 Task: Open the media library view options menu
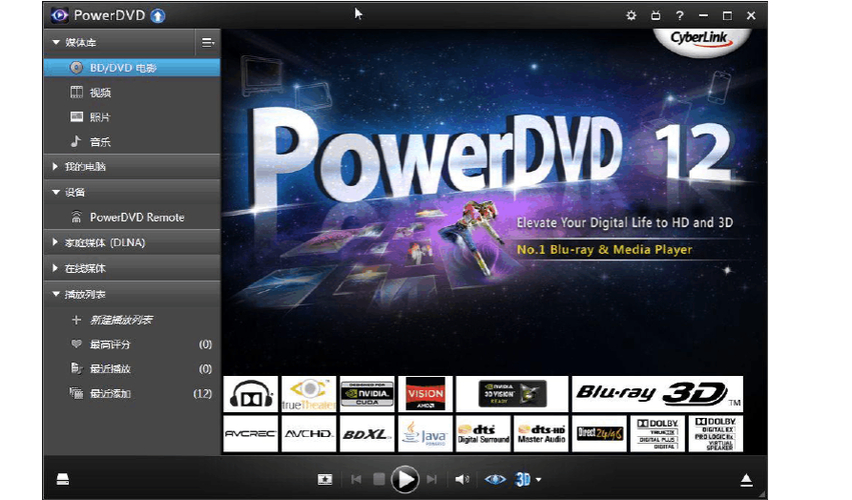[208, 42]
